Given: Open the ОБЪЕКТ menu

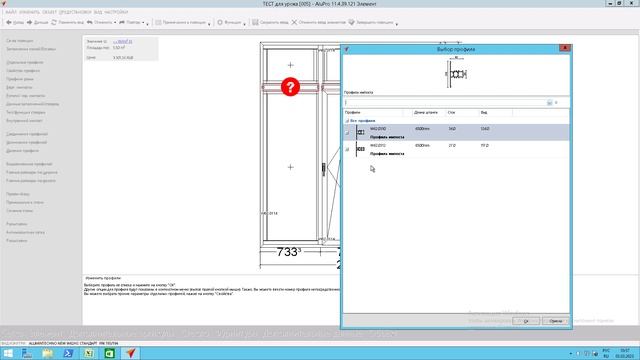Looking at the screenshot, I should [49, 12].
